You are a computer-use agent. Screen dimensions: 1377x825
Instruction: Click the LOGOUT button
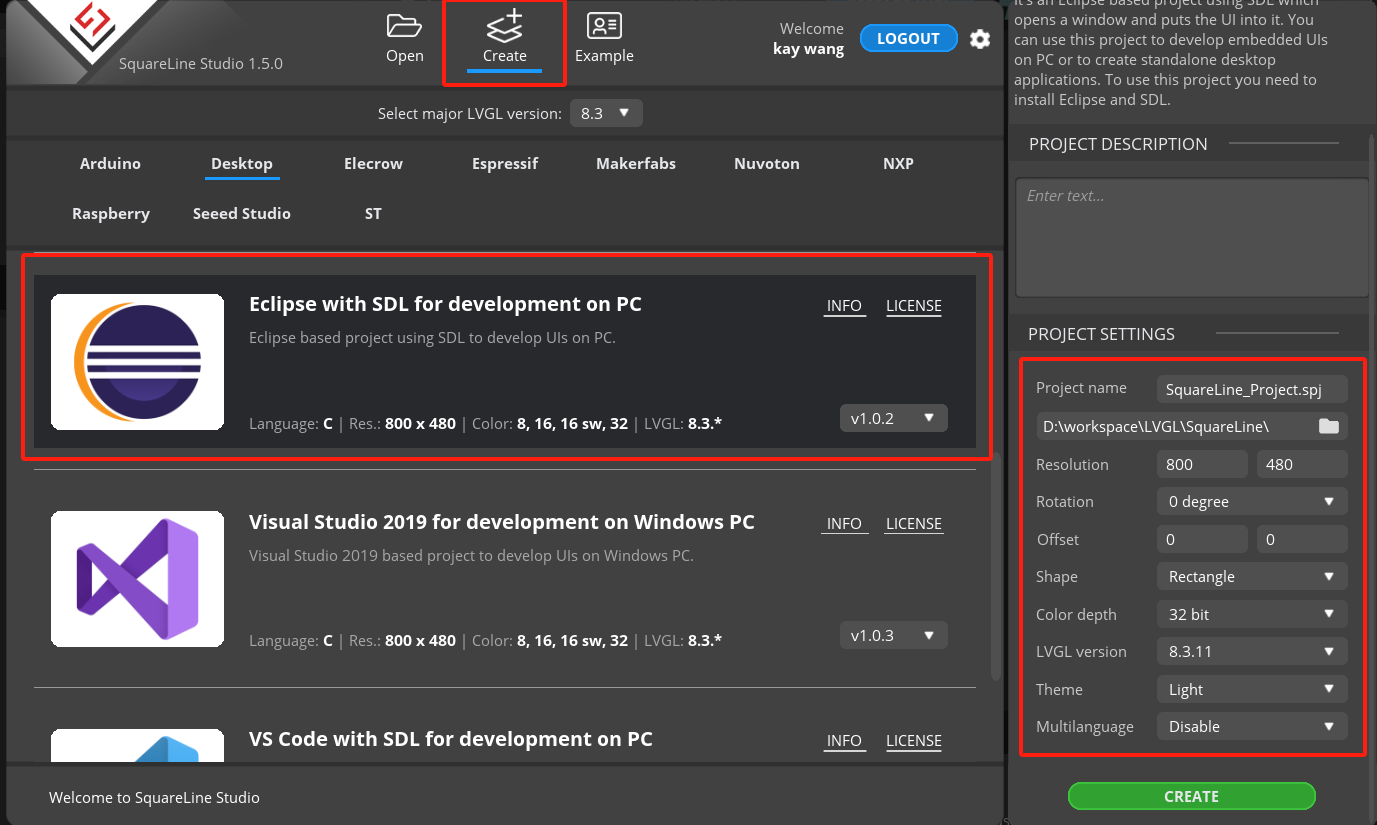coord(908,38)
